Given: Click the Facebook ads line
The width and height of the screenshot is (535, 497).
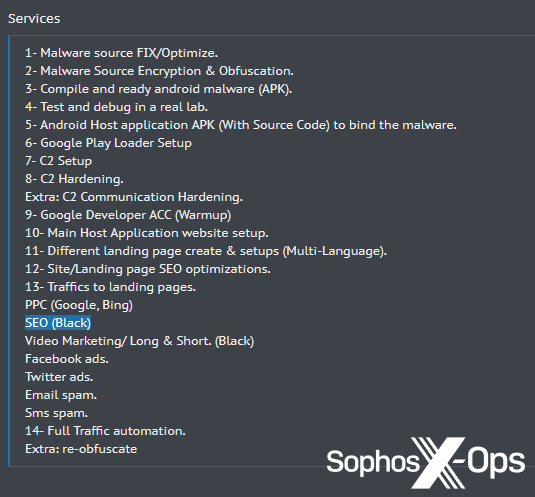Looking at the screenshot, I should pos(67,359).
